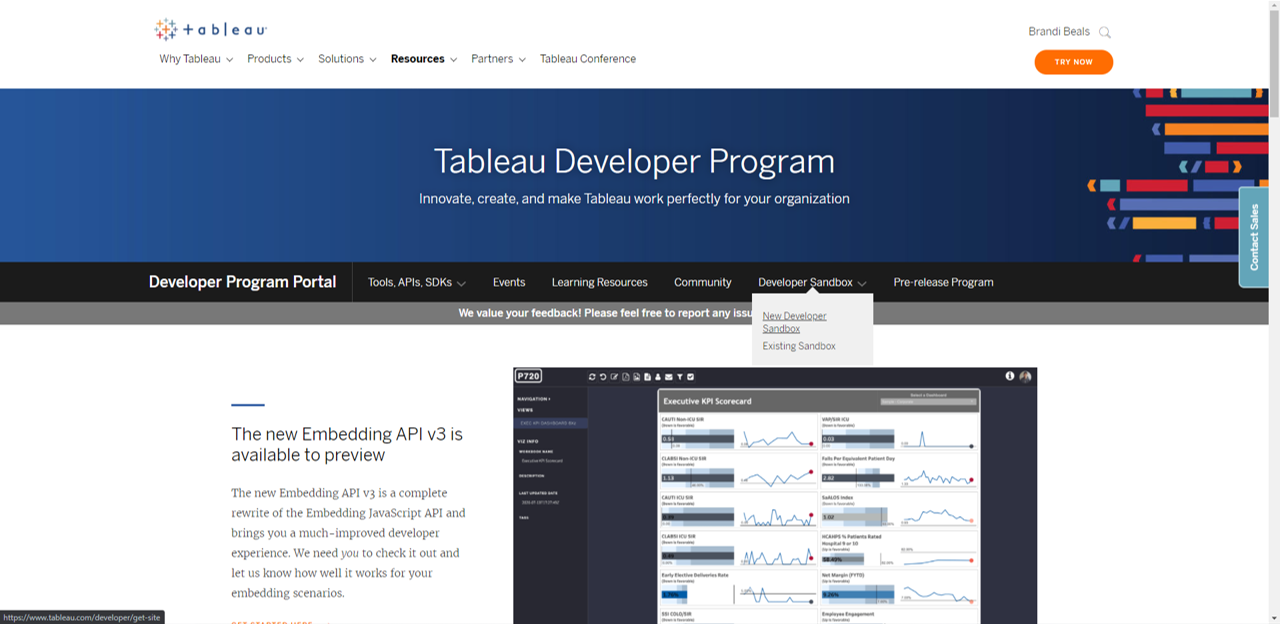
Task: Select Community in the Developer Portal nav
Action: coord(702,282)
